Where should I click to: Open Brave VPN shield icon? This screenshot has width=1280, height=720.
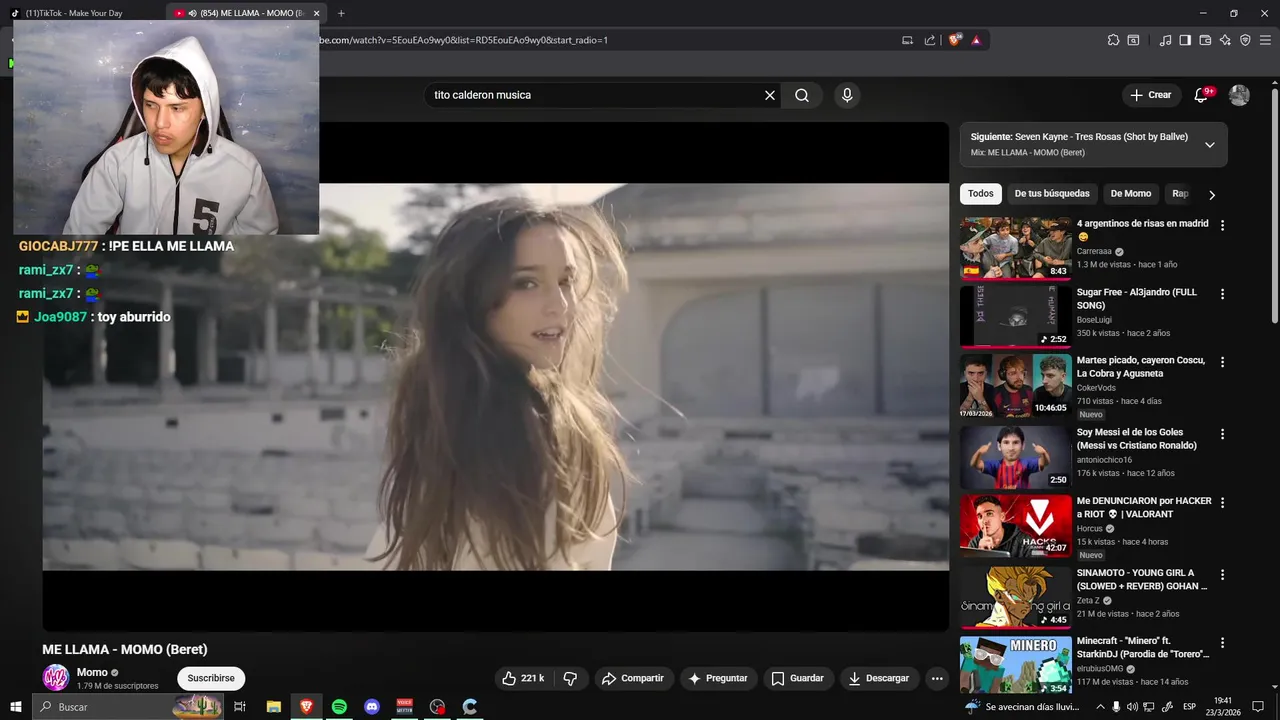tap(1245, 40)
